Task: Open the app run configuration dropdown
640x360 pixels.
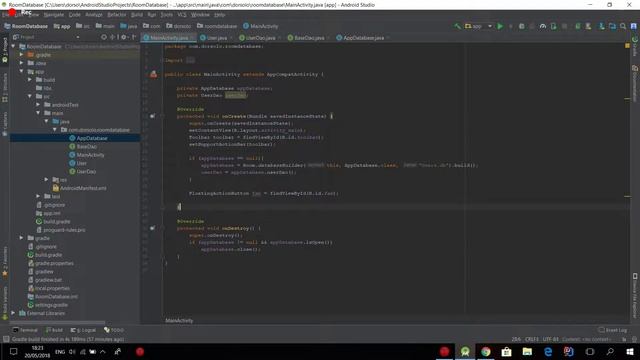Action: coord(478,26)
